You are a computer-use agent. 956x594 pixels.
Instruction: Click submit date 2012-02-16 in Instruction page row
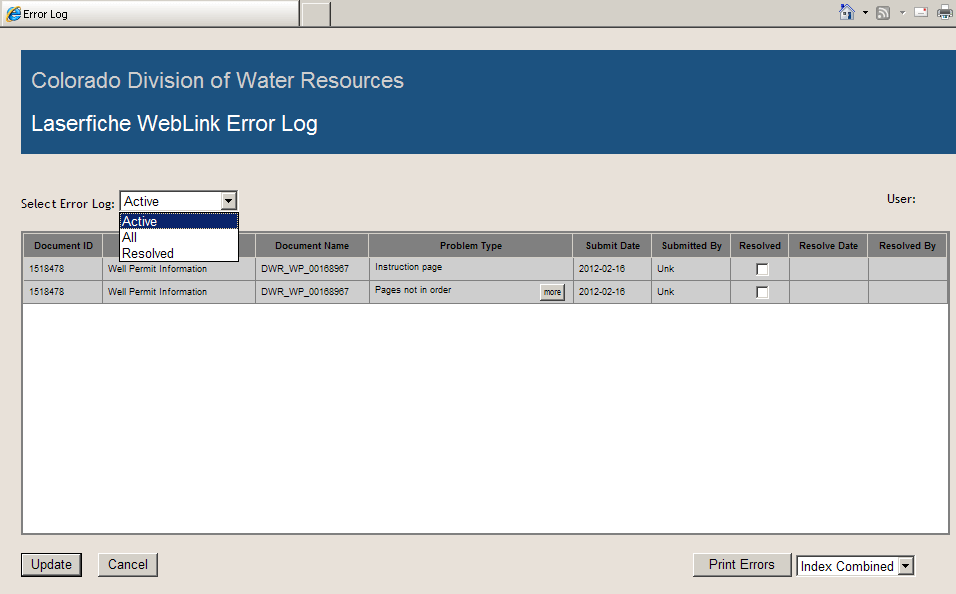[602, 269]
